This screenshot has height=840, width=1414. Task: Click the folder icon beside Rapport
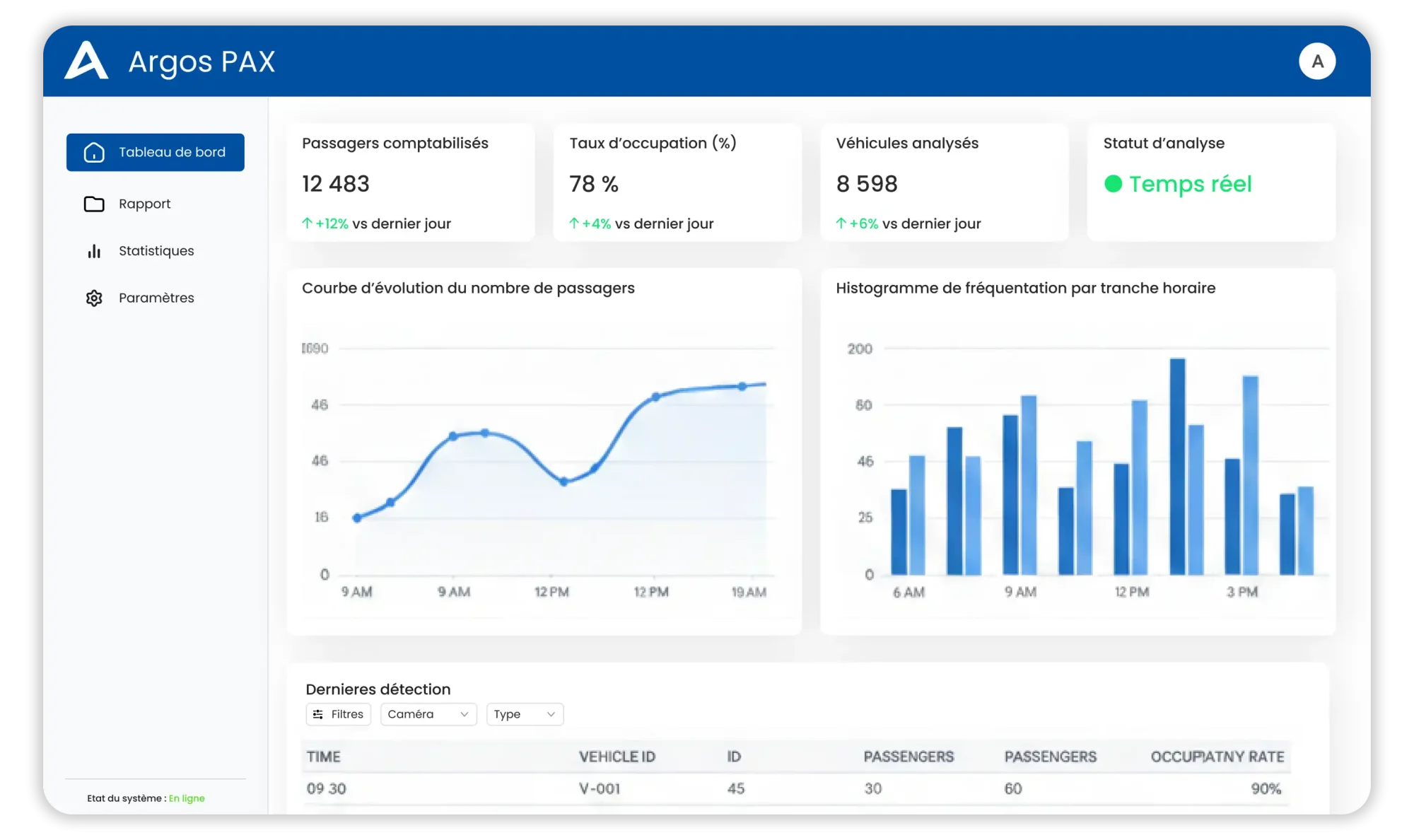click(x=94, y=204)
